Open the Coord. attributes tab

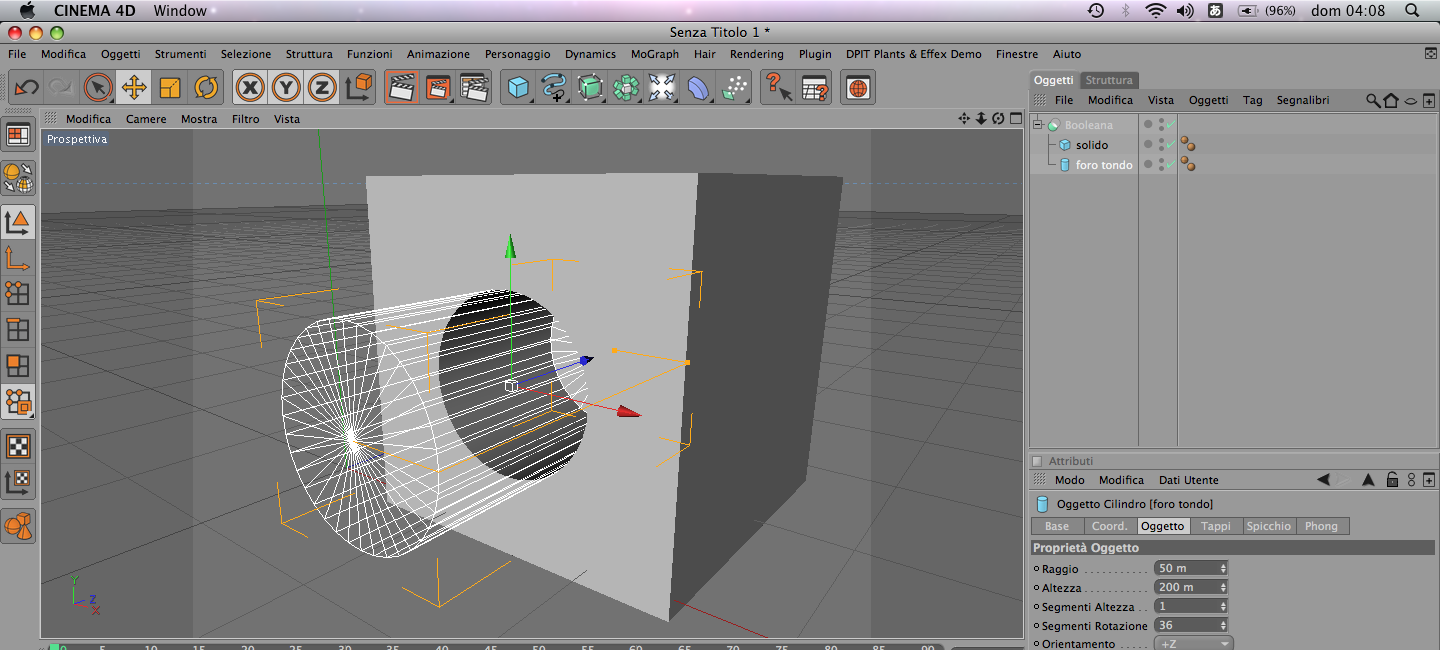(1110, 526)
